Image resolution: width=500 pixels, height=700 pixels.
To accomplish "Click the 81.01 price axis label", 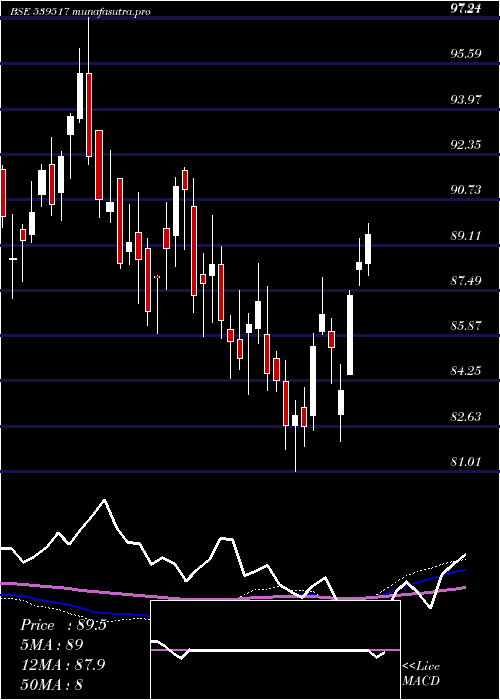I will (466, 462).
